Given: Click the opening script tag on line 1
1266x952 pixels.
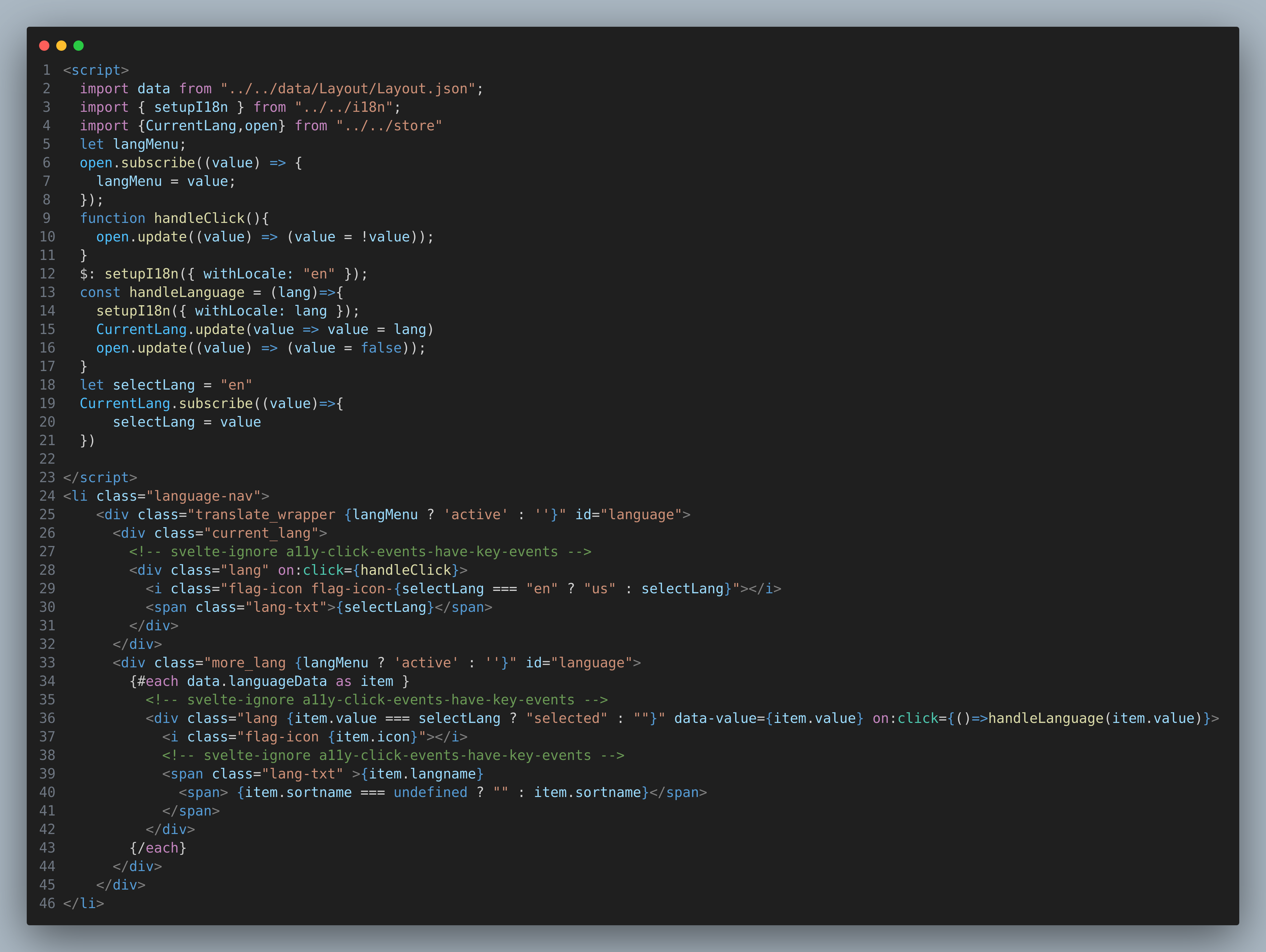Looking at the screenshot, I should tap(96, 70).
